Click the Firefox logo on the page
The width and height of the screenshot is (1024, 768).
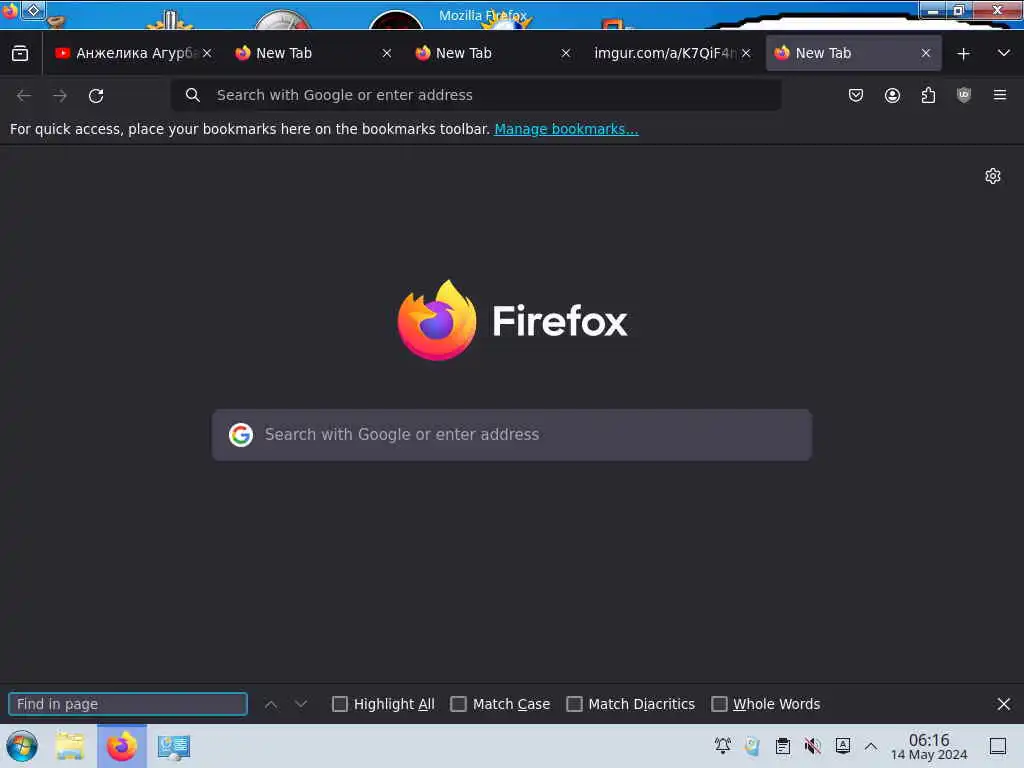click(x=437, y=320)
